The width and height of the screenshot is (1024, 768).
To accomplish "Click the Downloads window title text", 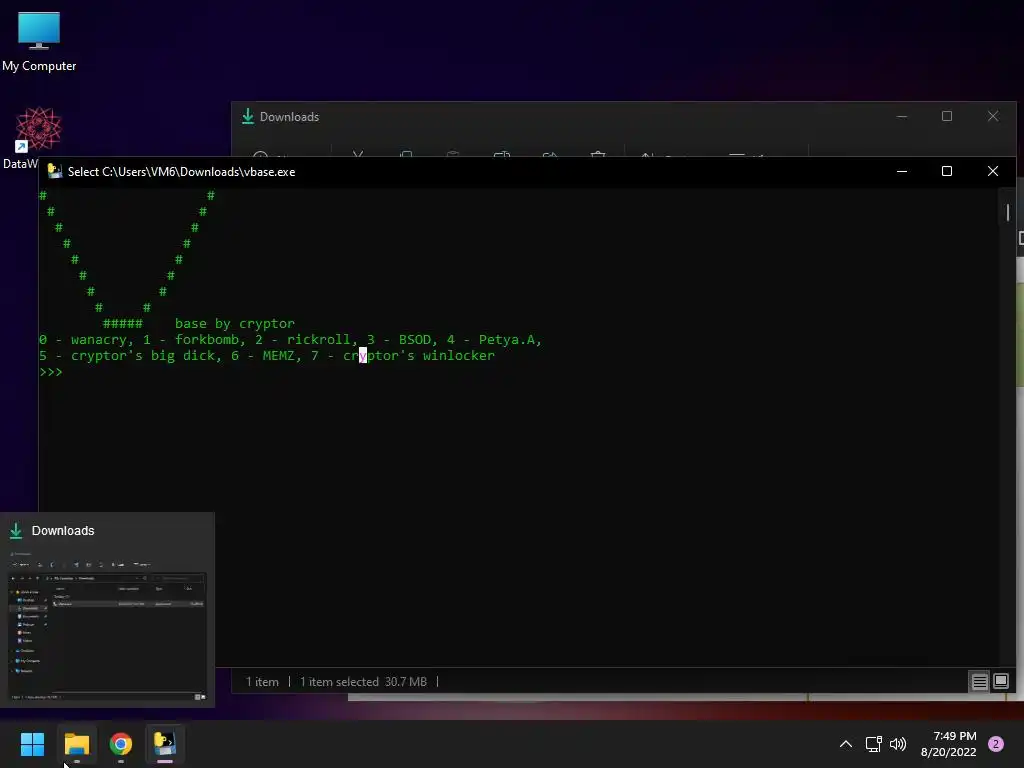I will pyautogui.click(x=289, y=117).
